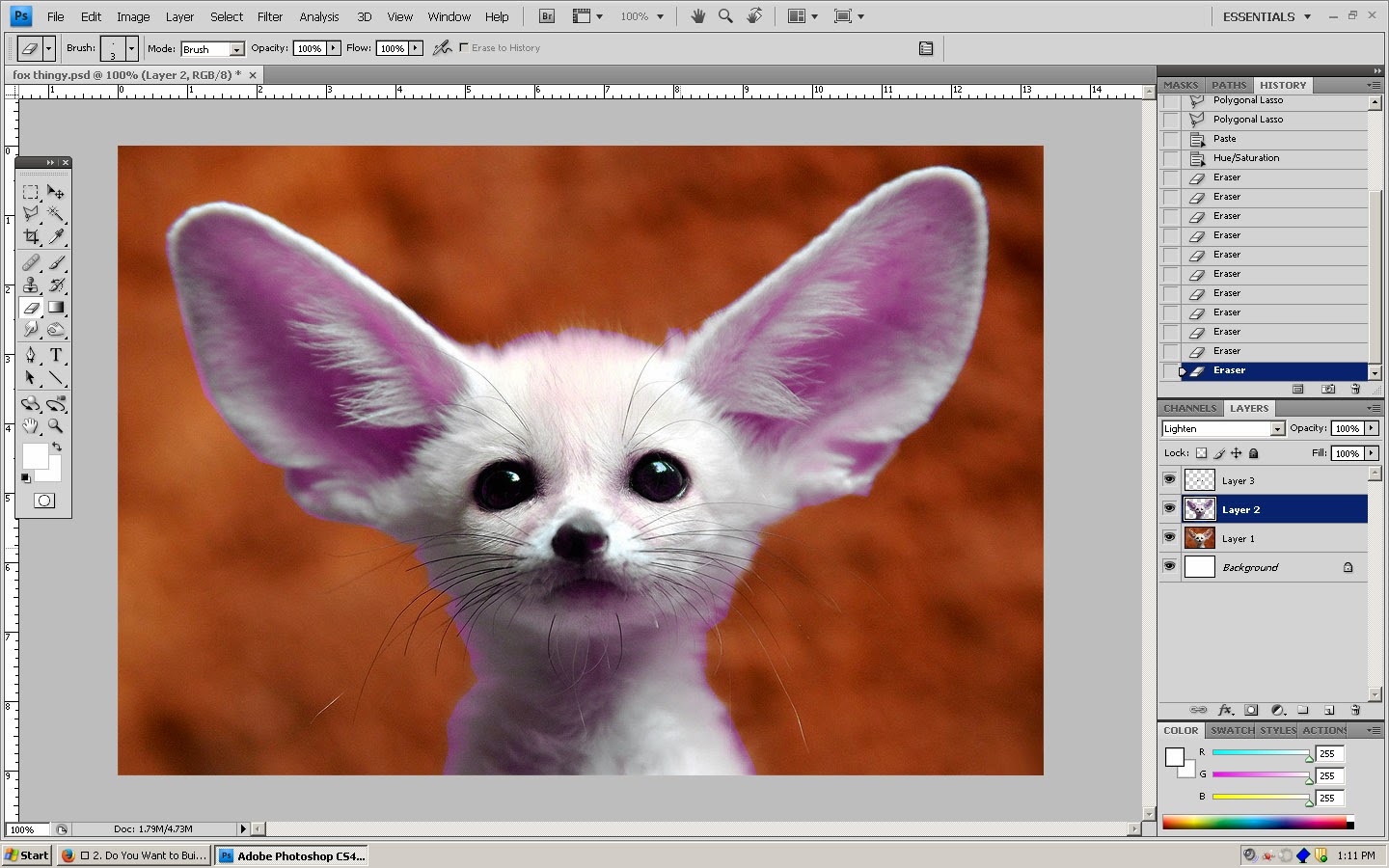Activate the Pen tool
The width and height of the screenshot is (1389, 868).
[x=31, y=355]
